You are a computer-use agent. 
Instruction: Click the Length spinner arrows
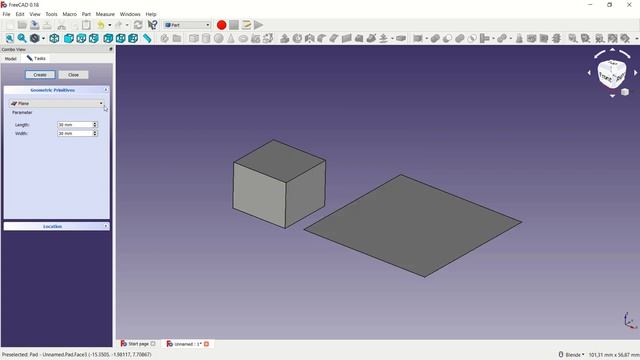95,124
